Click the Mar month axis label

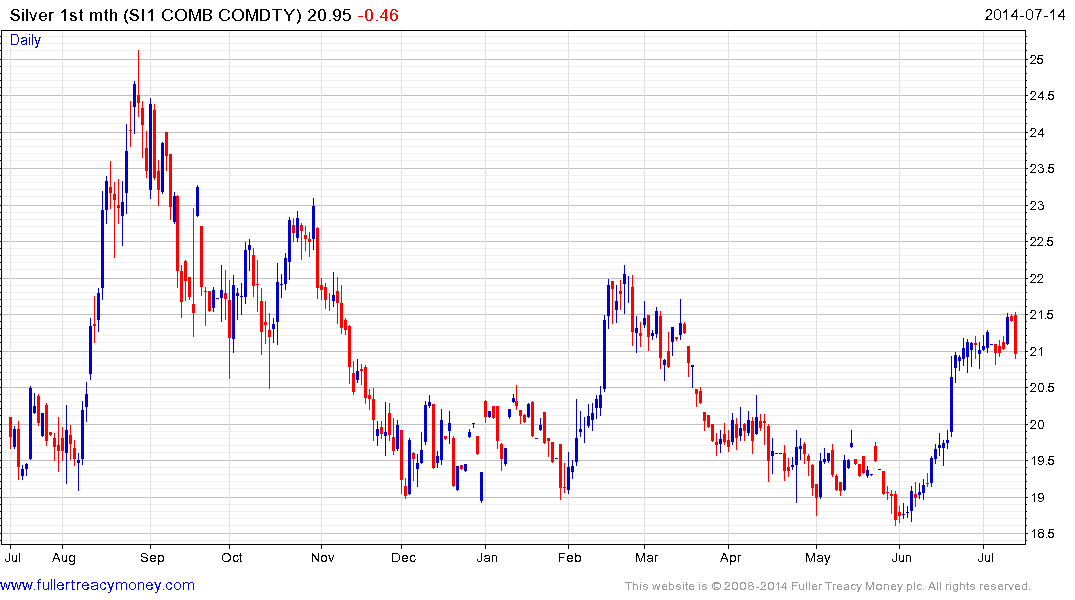click(646, 557)
